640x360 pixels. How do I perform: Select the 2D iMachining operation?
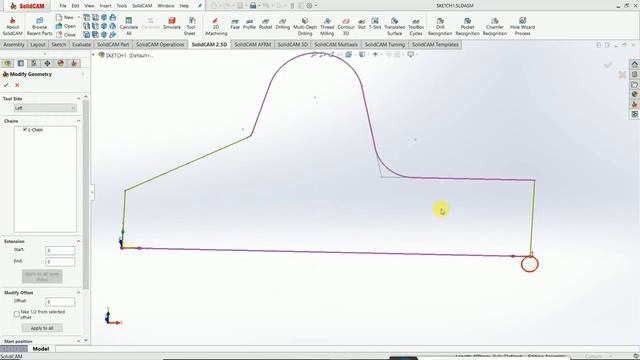click(216, 27)
